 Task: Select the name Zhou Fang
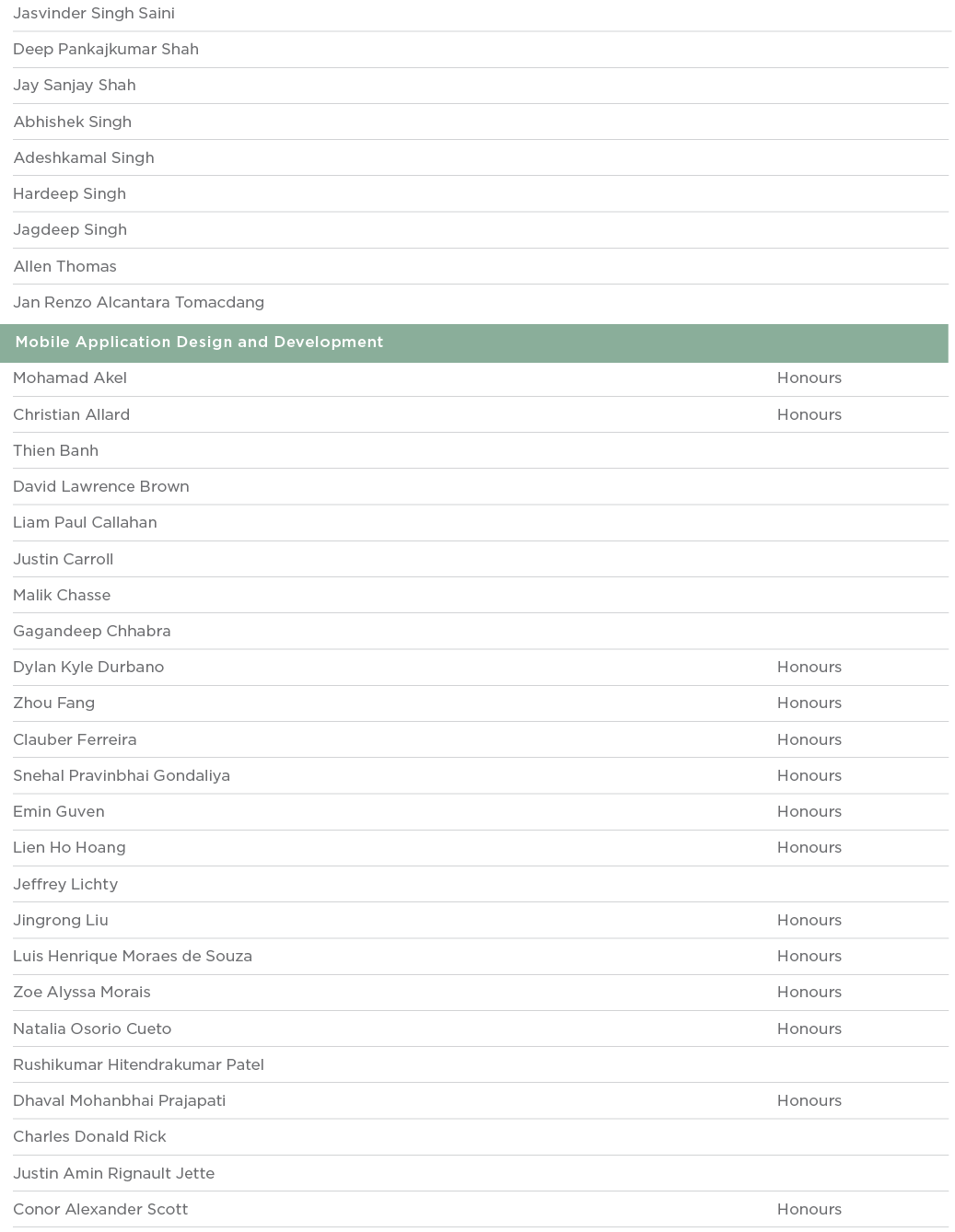click(x=53, y=703)
